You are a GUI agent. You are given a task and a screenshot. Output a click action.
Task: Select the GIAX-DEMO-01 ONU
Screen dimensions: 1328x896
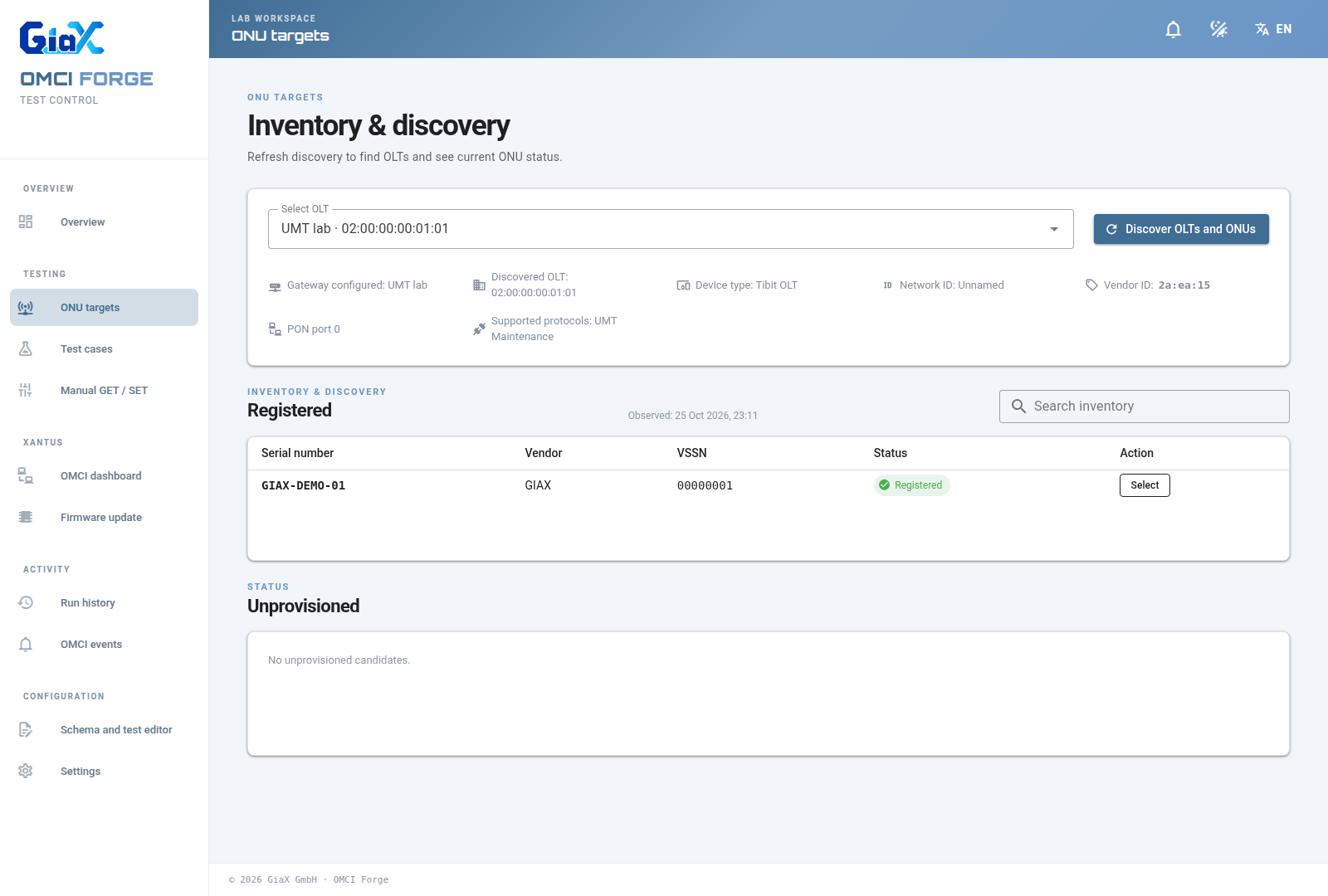click(x=1145, y=485)
